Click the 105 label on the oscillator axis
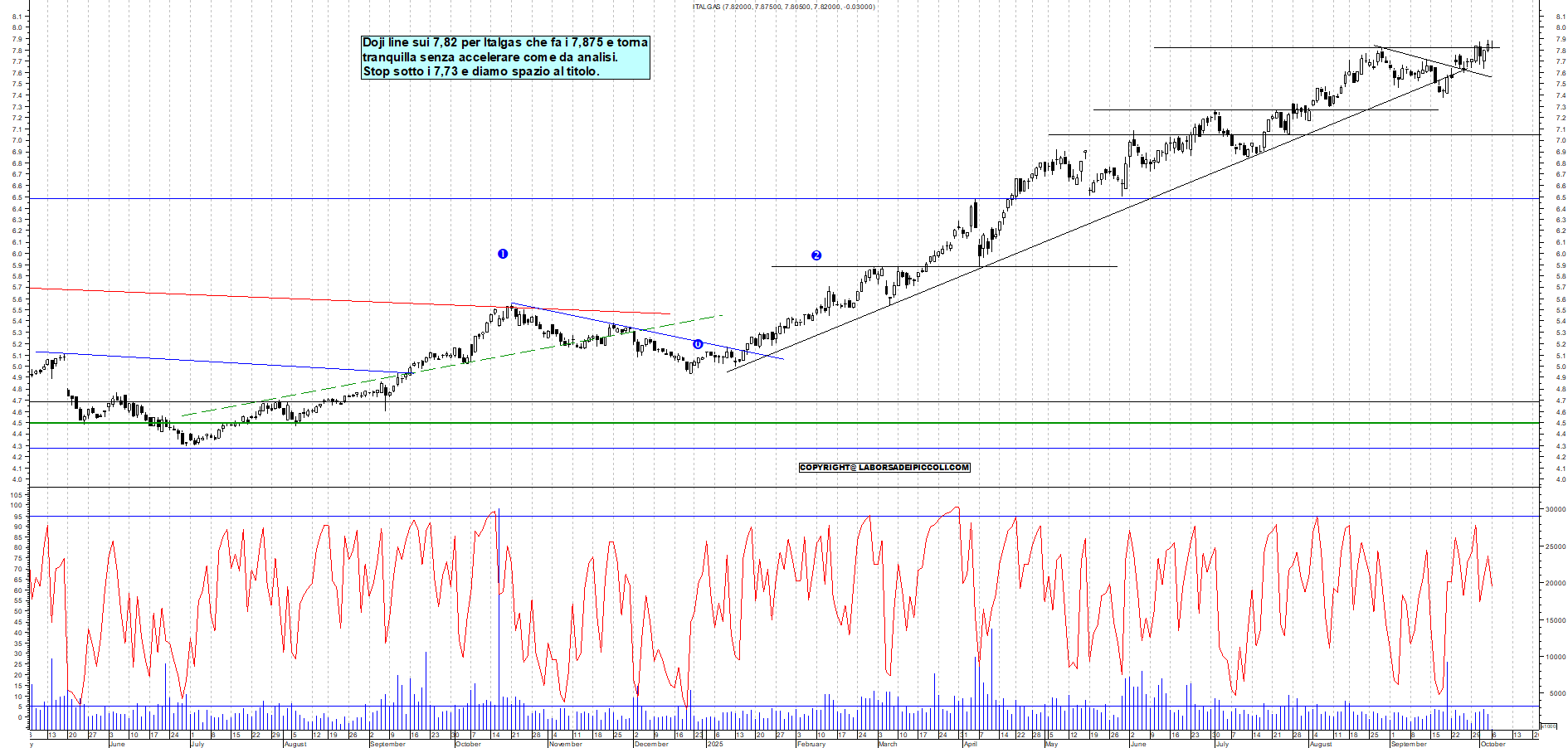 [16, 495]
